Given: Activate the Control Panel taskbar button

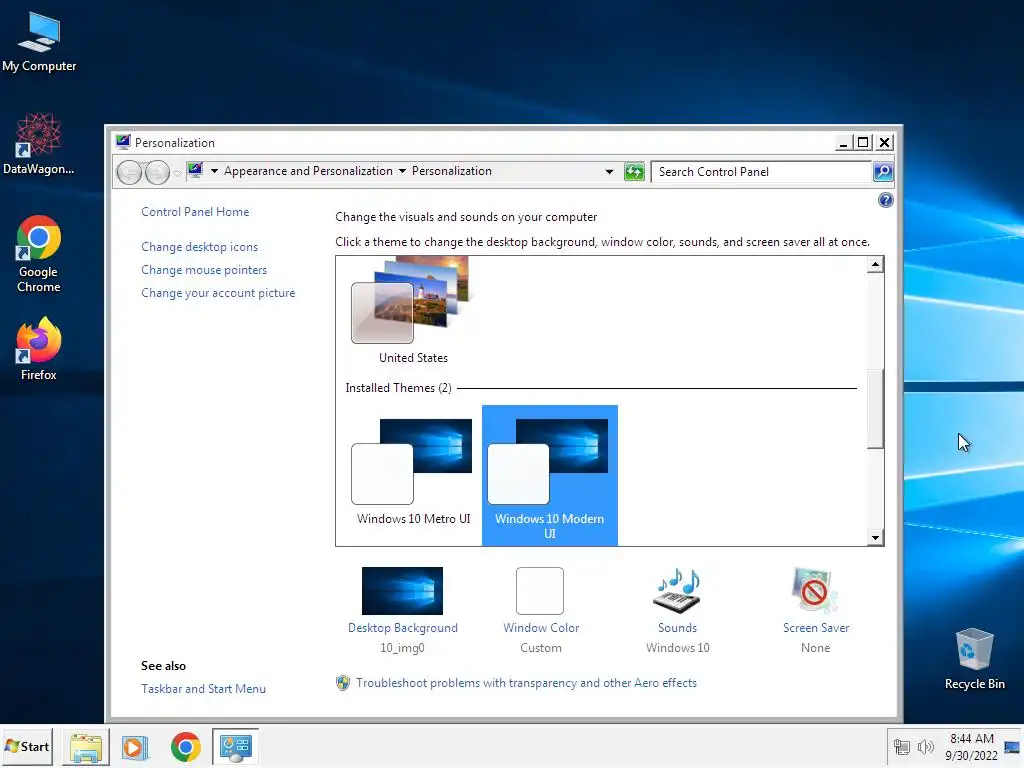Looking at the screenshot, I should click(x=235, y=747).
